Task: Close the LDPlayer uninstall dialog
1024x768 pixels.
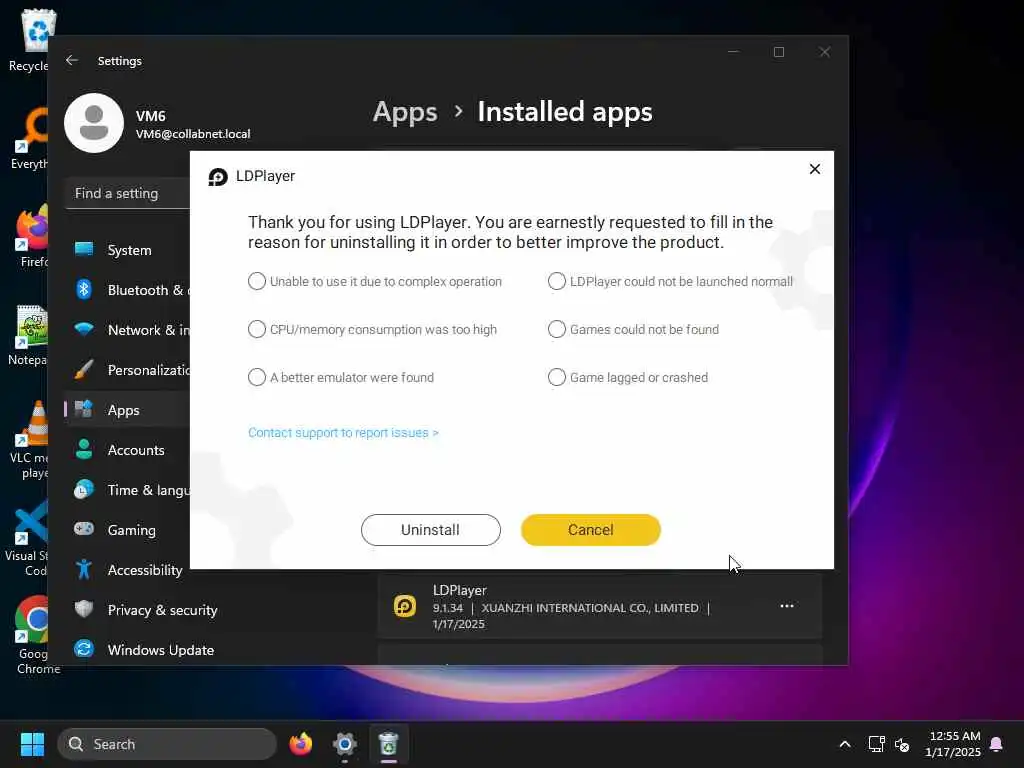Action: 814,169
